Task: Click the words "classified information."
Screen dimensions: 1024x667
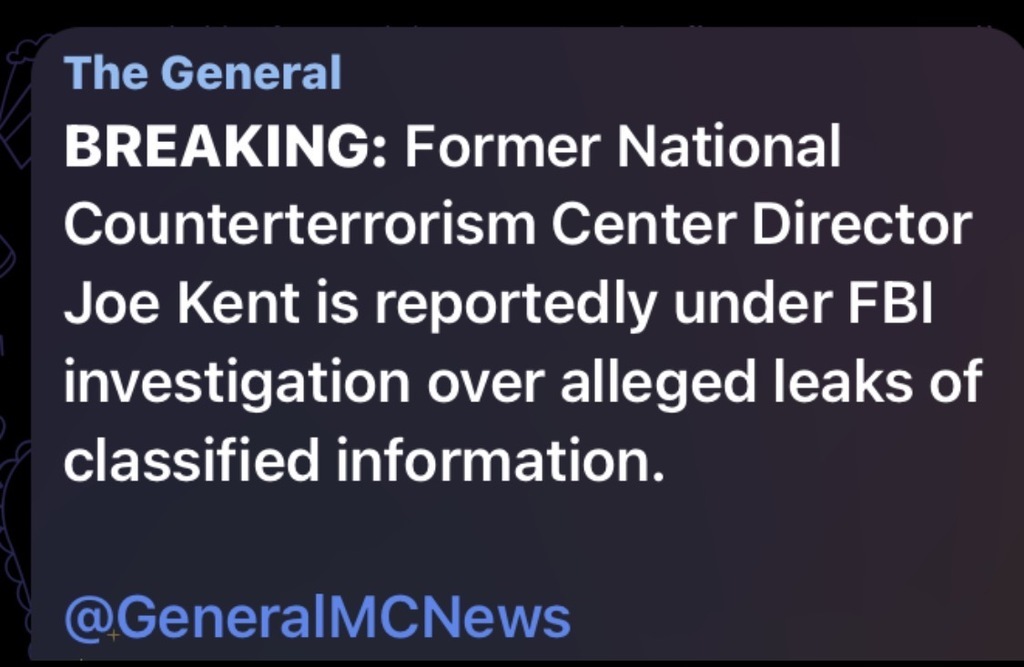Action: pyautogui.click(x=364, y=461)
